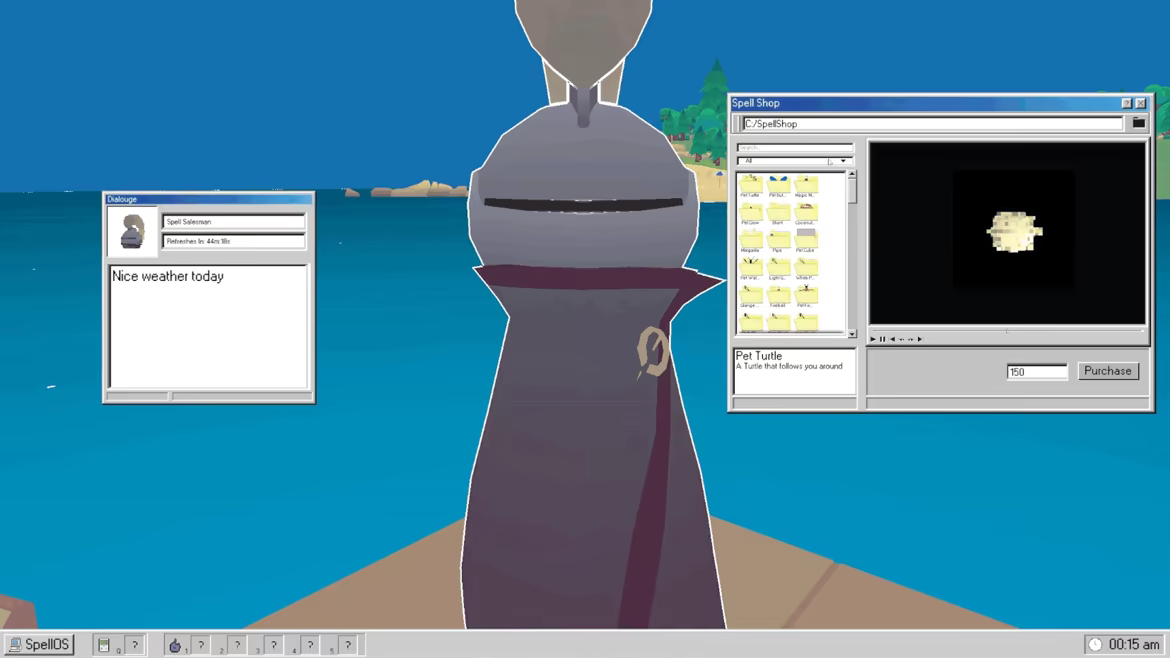Select the Blunt spell folder
This screenshot has height=658, width=1170.
click(x=778, y=213)
